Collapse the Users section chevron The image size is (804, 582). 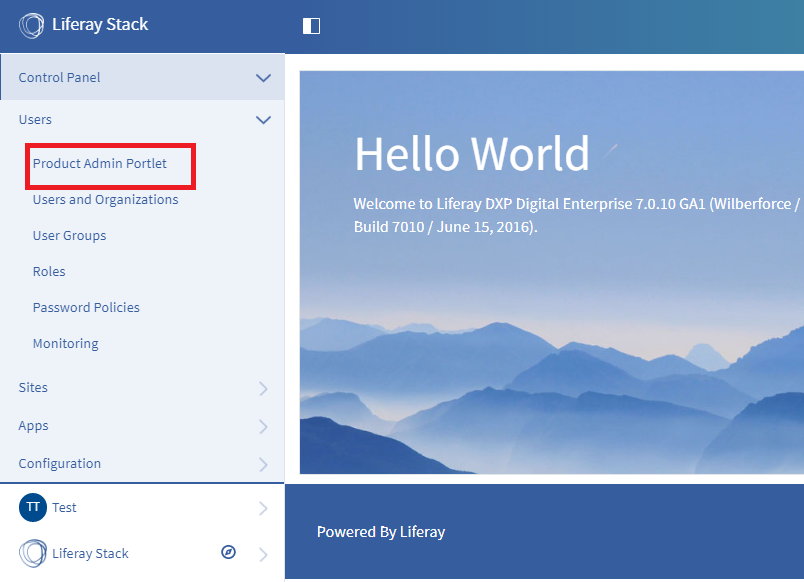click(263, 119)
